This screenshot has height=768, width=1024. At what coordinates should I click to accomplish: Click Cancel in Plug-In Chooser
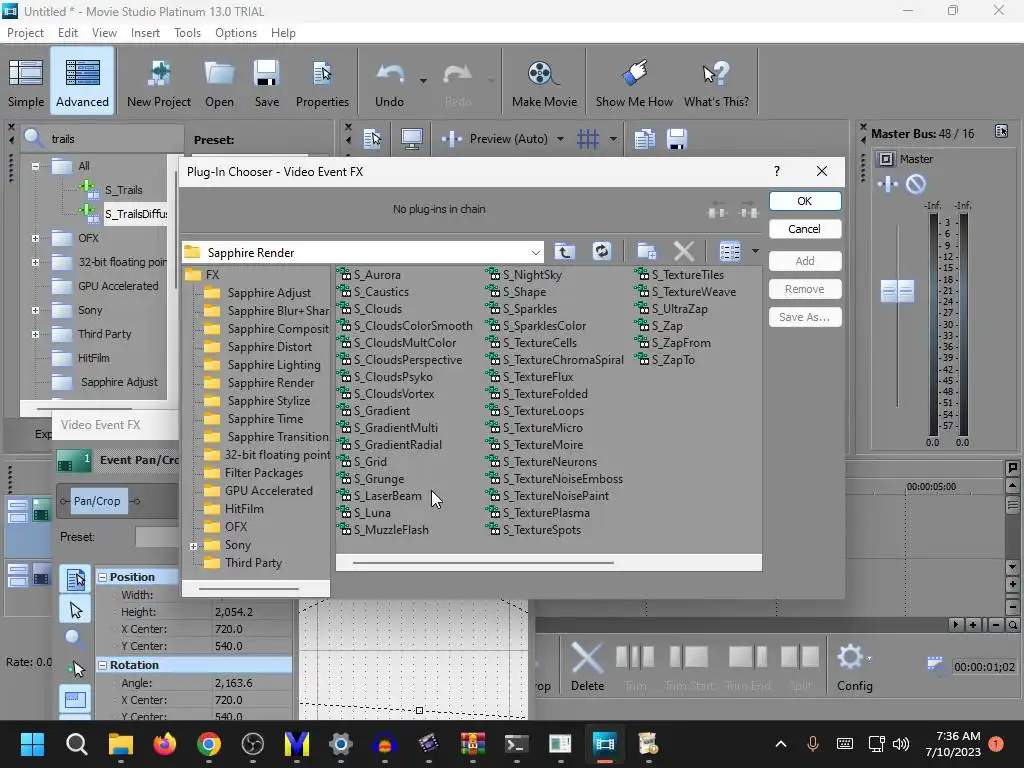pos(805,229)
